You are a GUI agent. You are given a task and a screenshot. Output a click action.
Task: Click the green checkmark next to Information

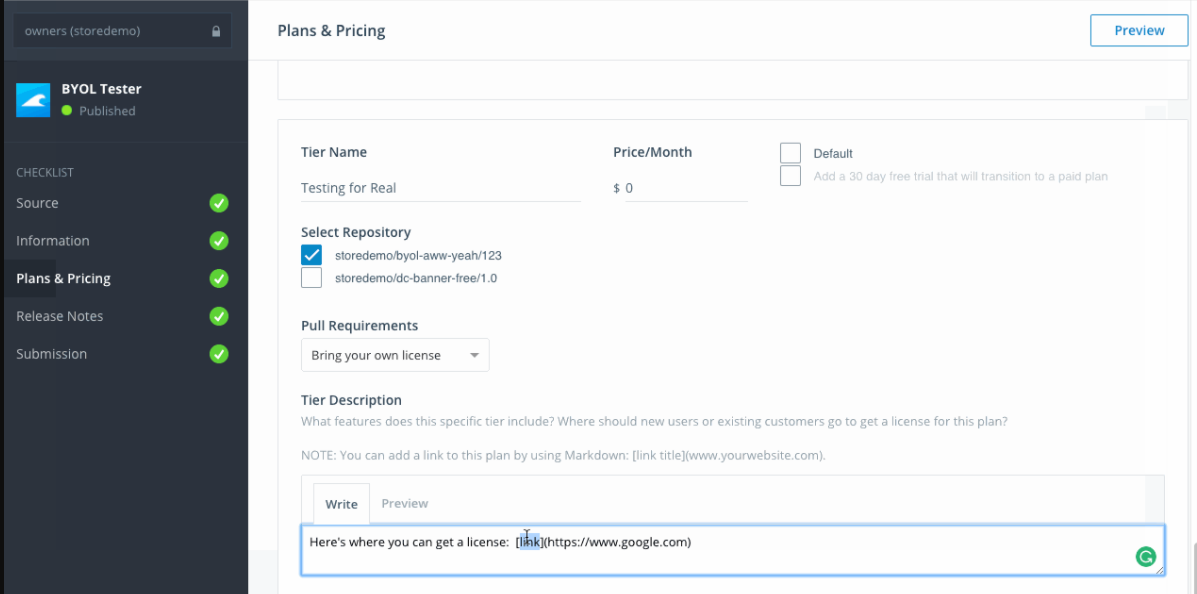(219, 241)
